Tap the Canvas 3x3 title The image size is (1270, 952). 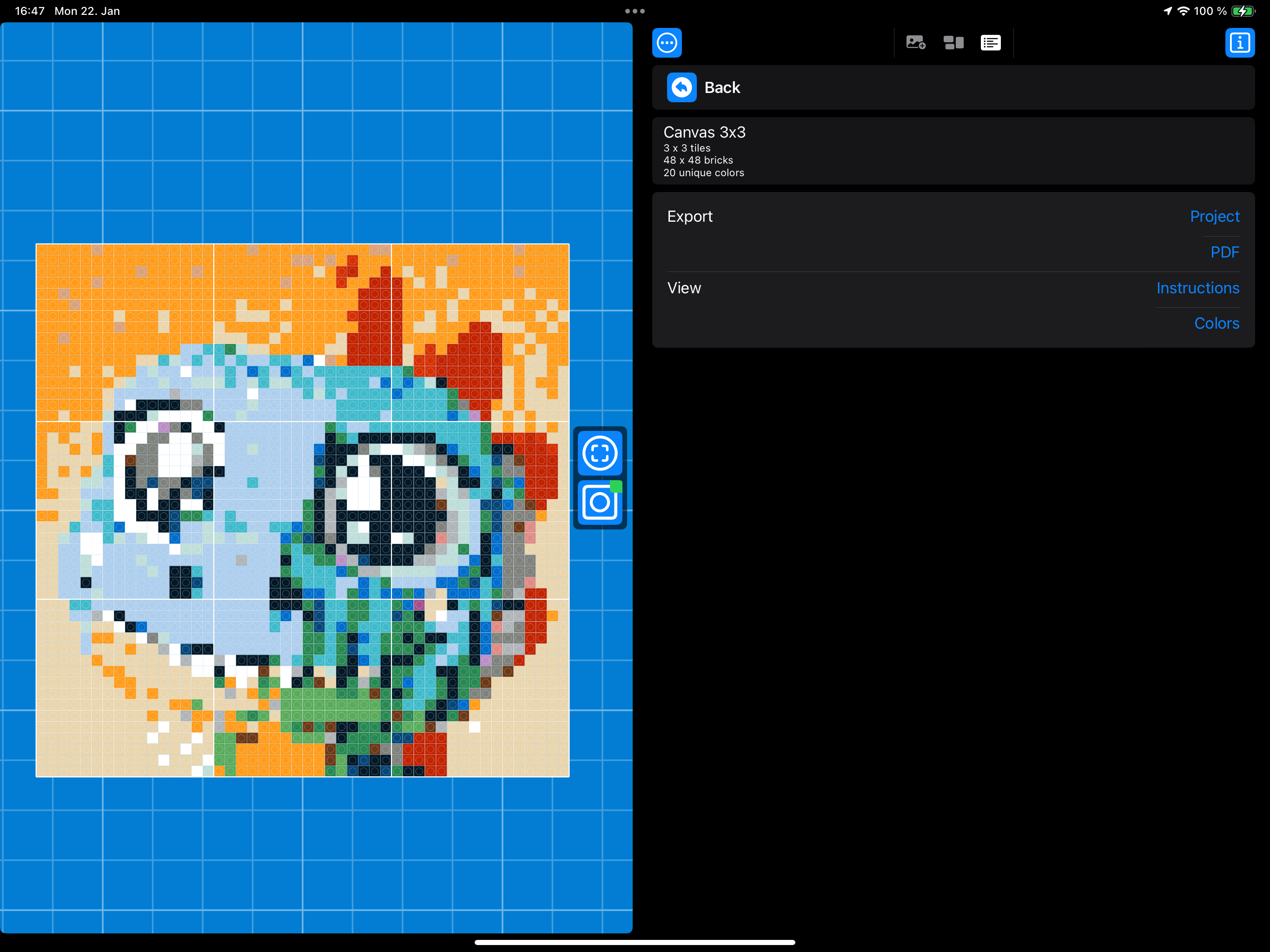(x=704, y=132)
